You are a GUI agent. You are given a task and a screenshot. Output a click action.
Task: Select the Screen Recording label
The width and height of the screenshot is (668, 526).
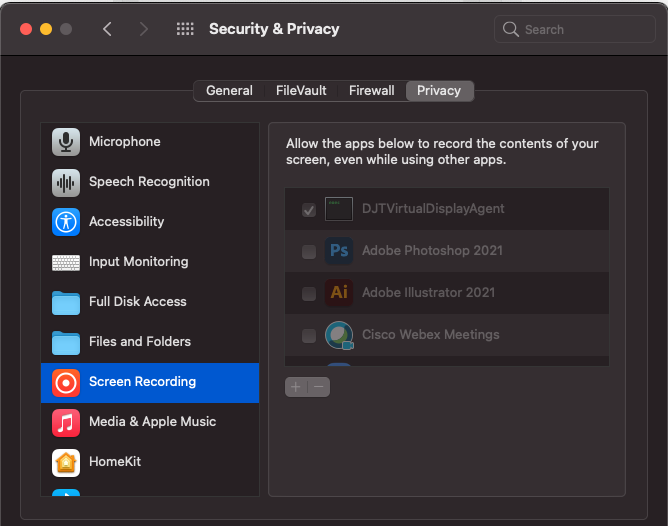pos(142,382)
